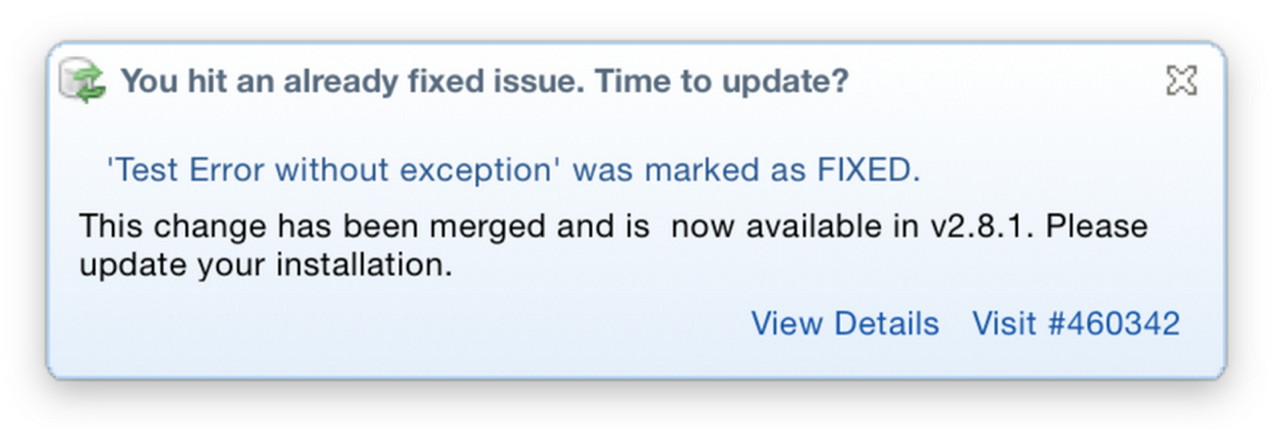
Task: Close the notification with the X icon
Action: pos(1182,81)
